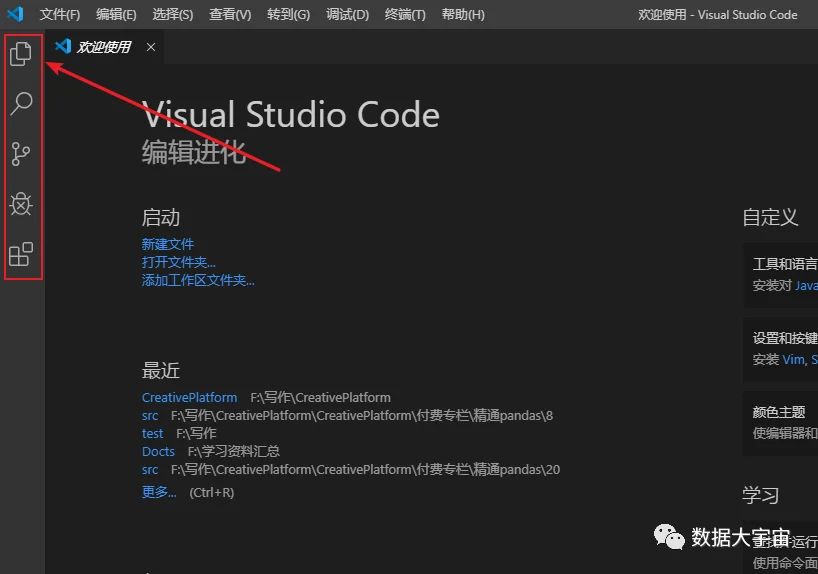The height and width of the screenshot is (574, 818).
Task: Open recent CreativePlatform folder link
Action: click(189, 398)
